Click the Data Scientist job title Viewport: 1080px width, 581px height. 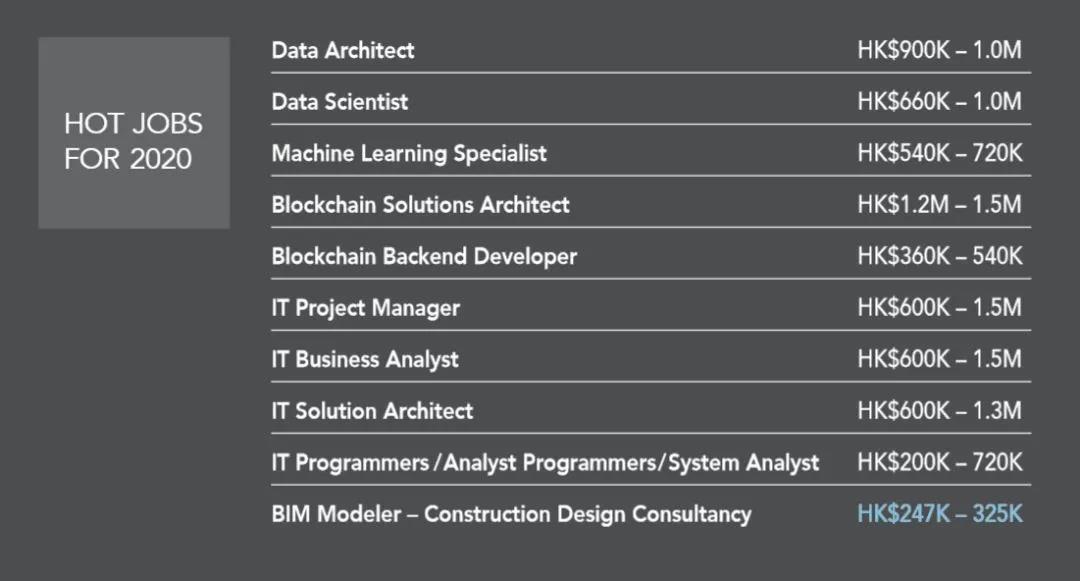[340, 102]
